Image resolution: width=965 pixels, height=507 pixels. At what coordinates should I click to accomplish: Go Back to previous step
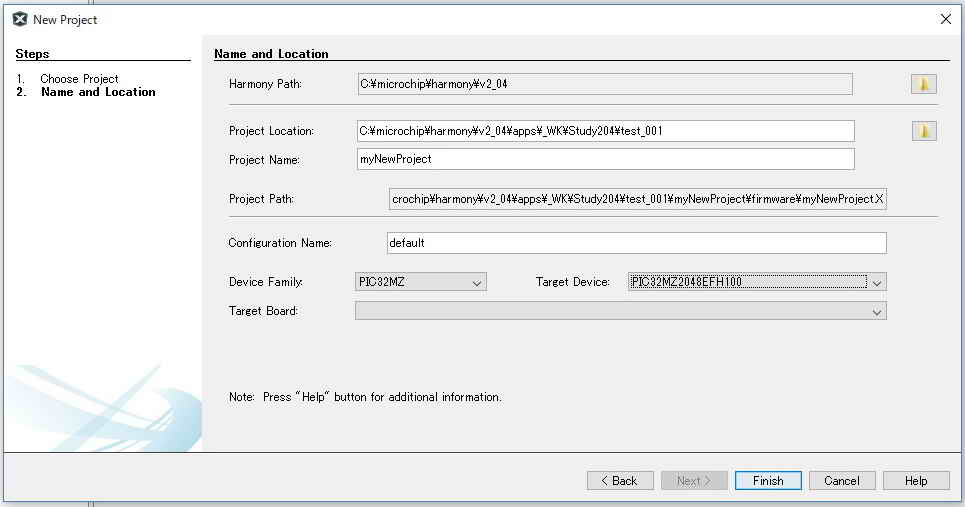click(620, 481)
